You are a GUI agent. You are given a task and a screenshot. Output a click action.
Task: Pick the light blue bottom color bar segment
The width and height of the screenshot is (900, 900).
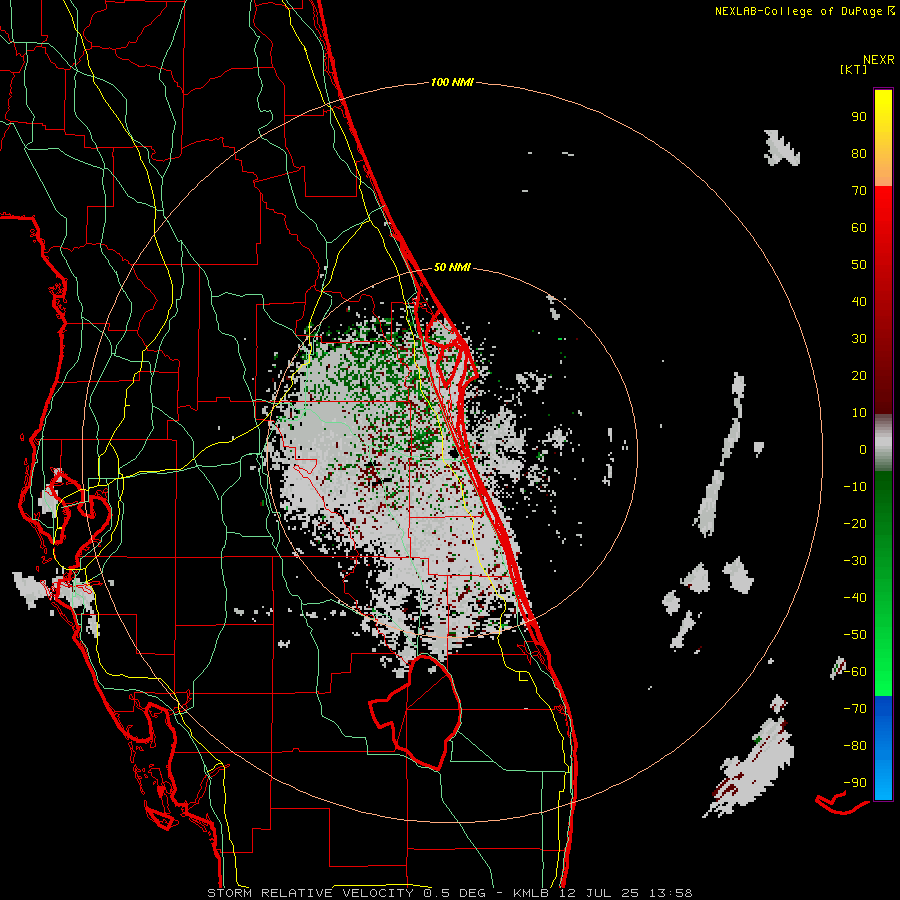click(883, 778)
